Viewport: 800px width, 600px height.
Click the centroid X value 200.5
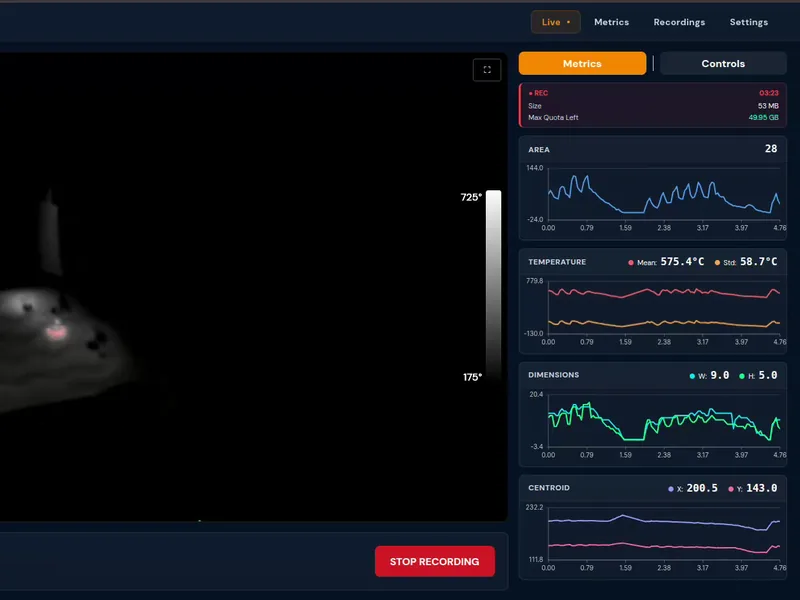[702, 488]
